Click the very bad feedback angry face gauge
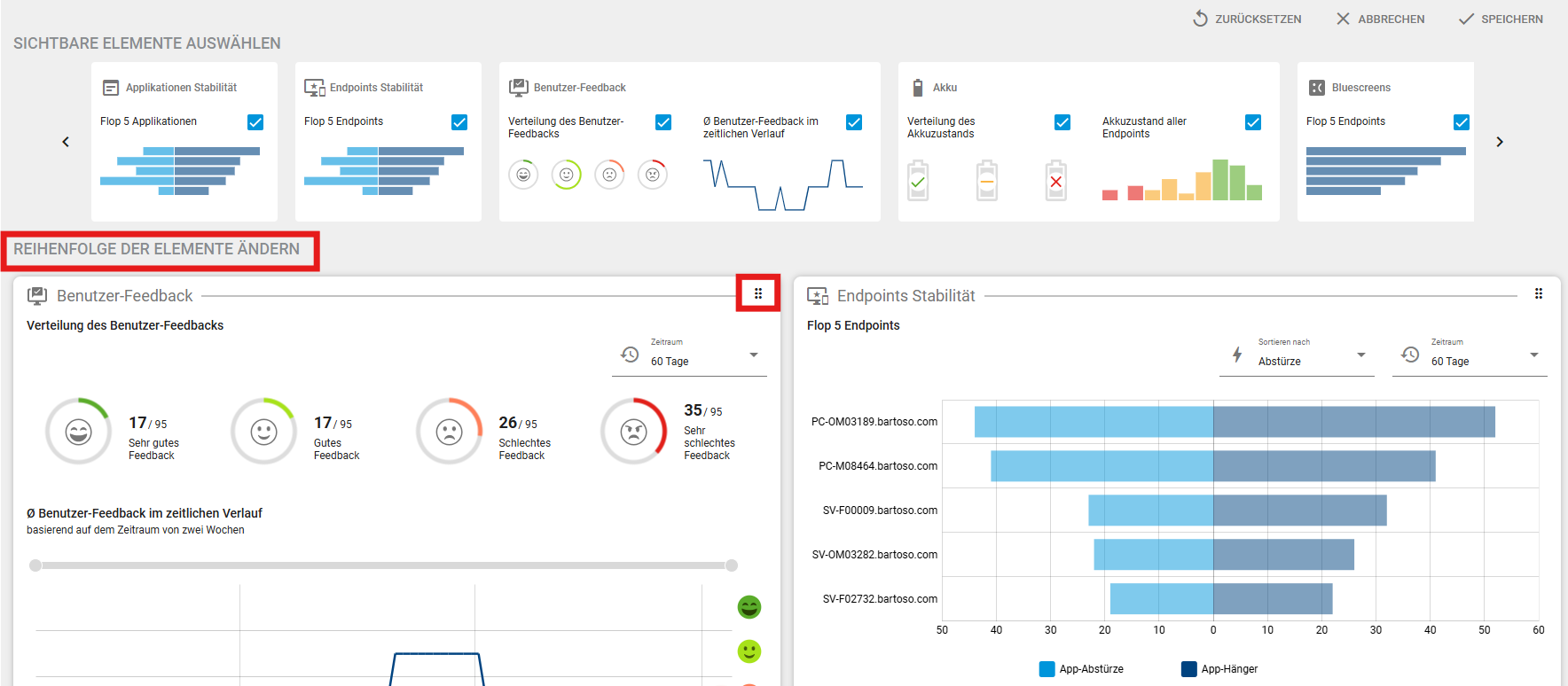1568x686 pixels. pyautogui.click(x=634, y=432)
